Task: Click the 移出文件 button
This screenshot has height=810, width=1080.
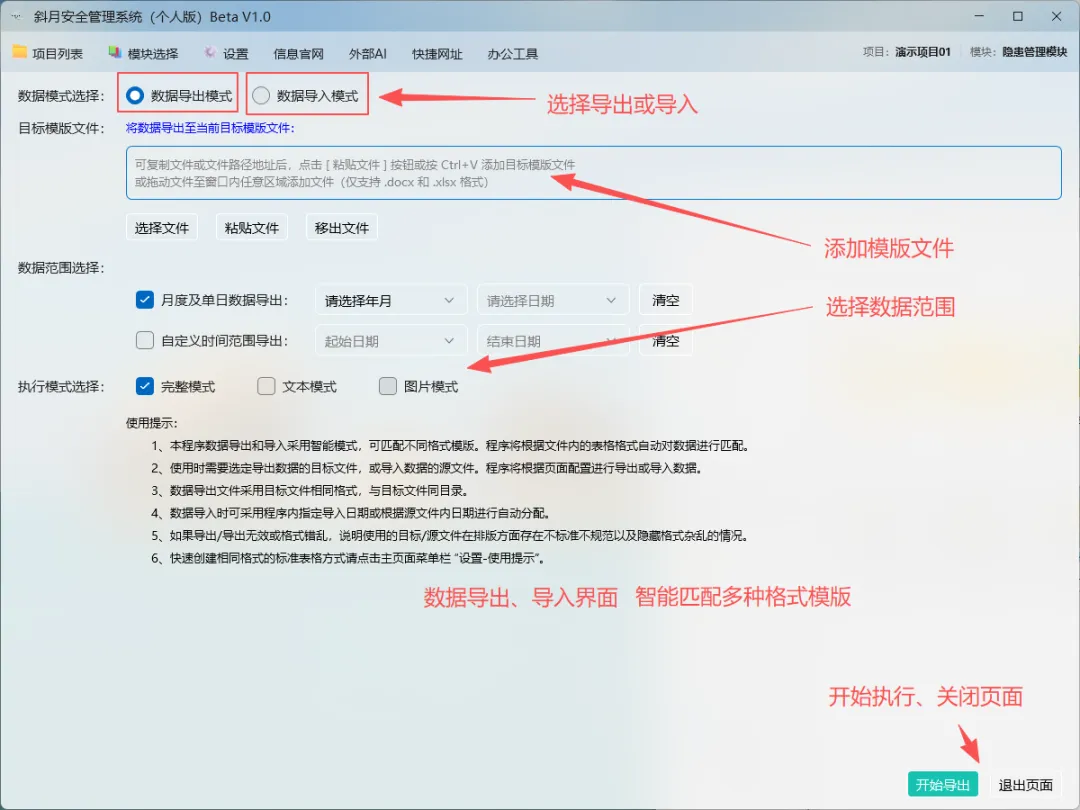Action: pos(342,228)
